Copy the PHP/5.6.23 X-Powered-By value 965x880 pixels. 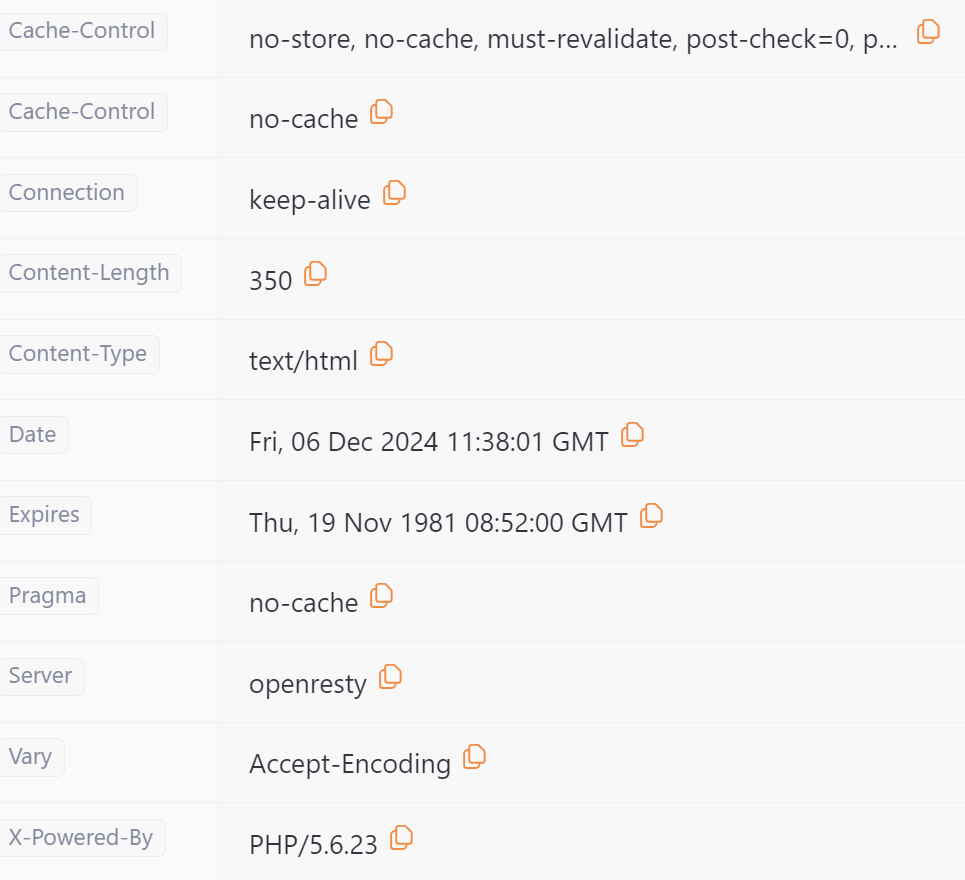[x=401, y=838]
